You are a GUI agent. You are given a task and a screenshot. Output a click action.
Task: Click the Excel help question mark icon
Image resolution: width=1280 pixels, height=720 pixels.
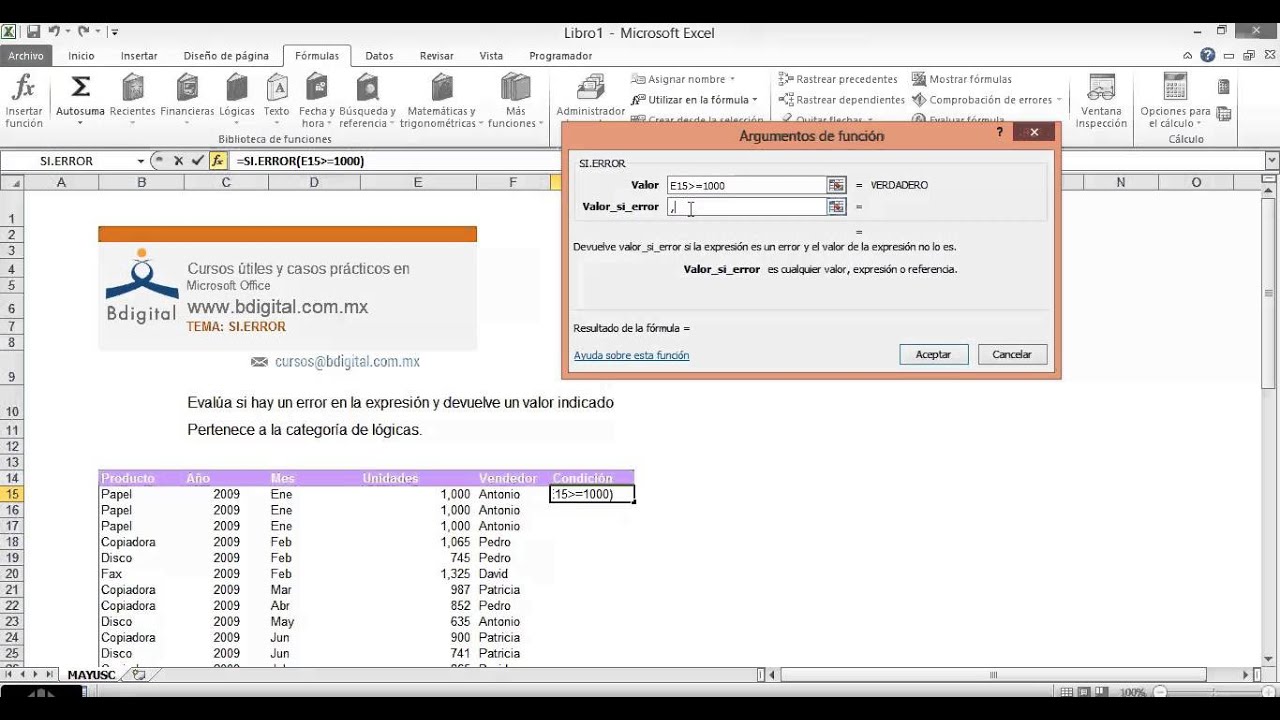click(x=1208, y=56)
